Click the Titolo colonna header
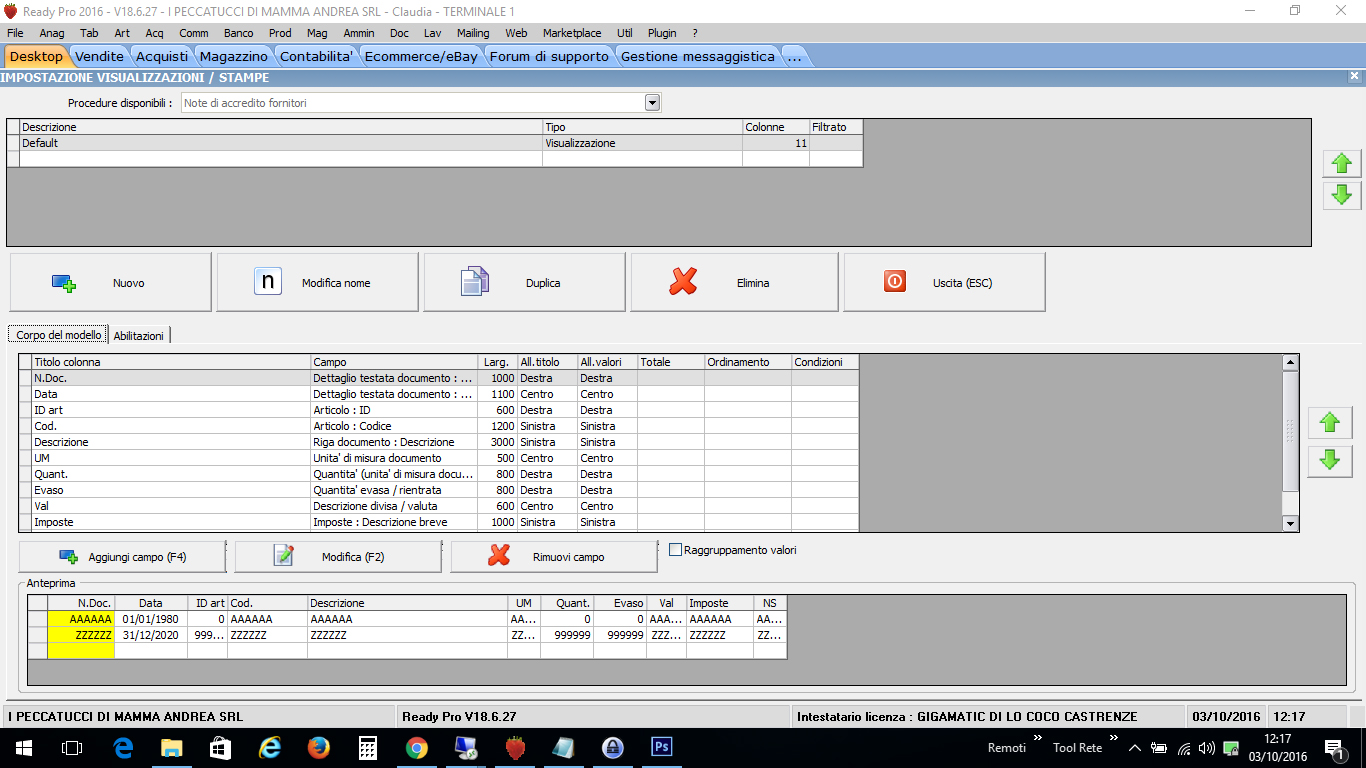The width and height of the screenshot is (1366, 768). pos(171,362)
